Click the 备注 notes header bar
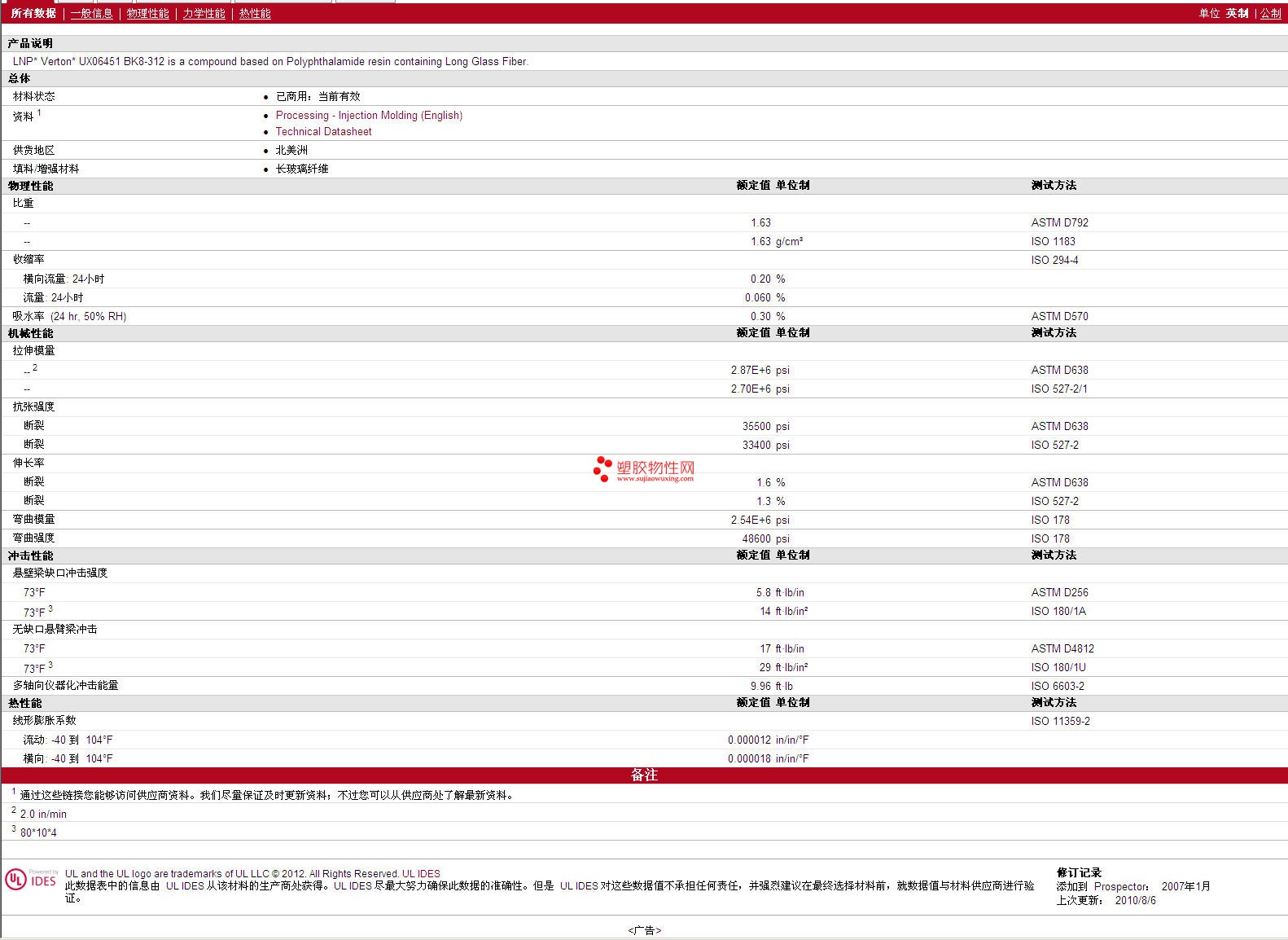This screenshot has height=940, width=1288. pos(644,775)
